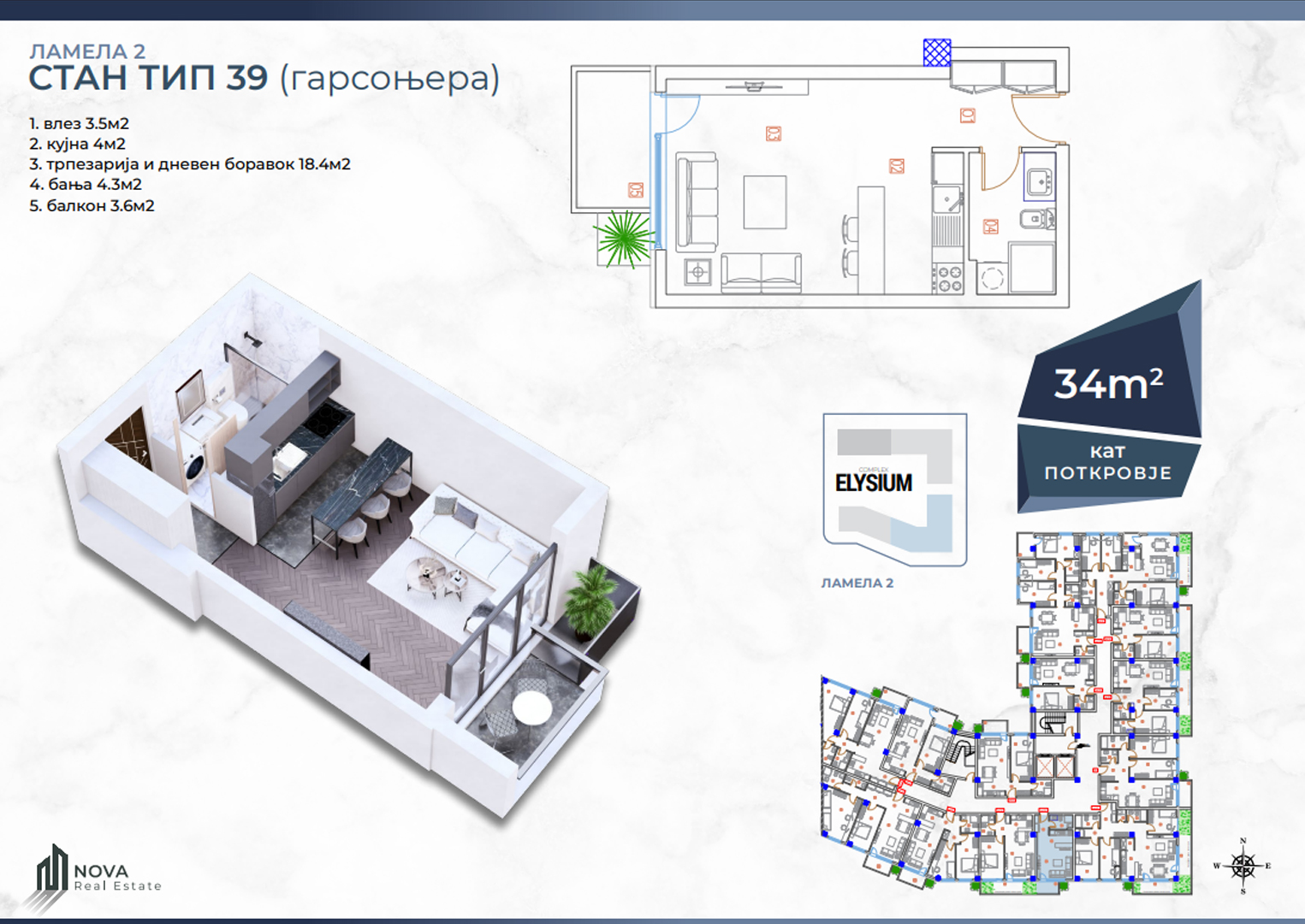Click the square coffee table on floor plan
The image size is (1305, 924).
[x=764, y=203]
